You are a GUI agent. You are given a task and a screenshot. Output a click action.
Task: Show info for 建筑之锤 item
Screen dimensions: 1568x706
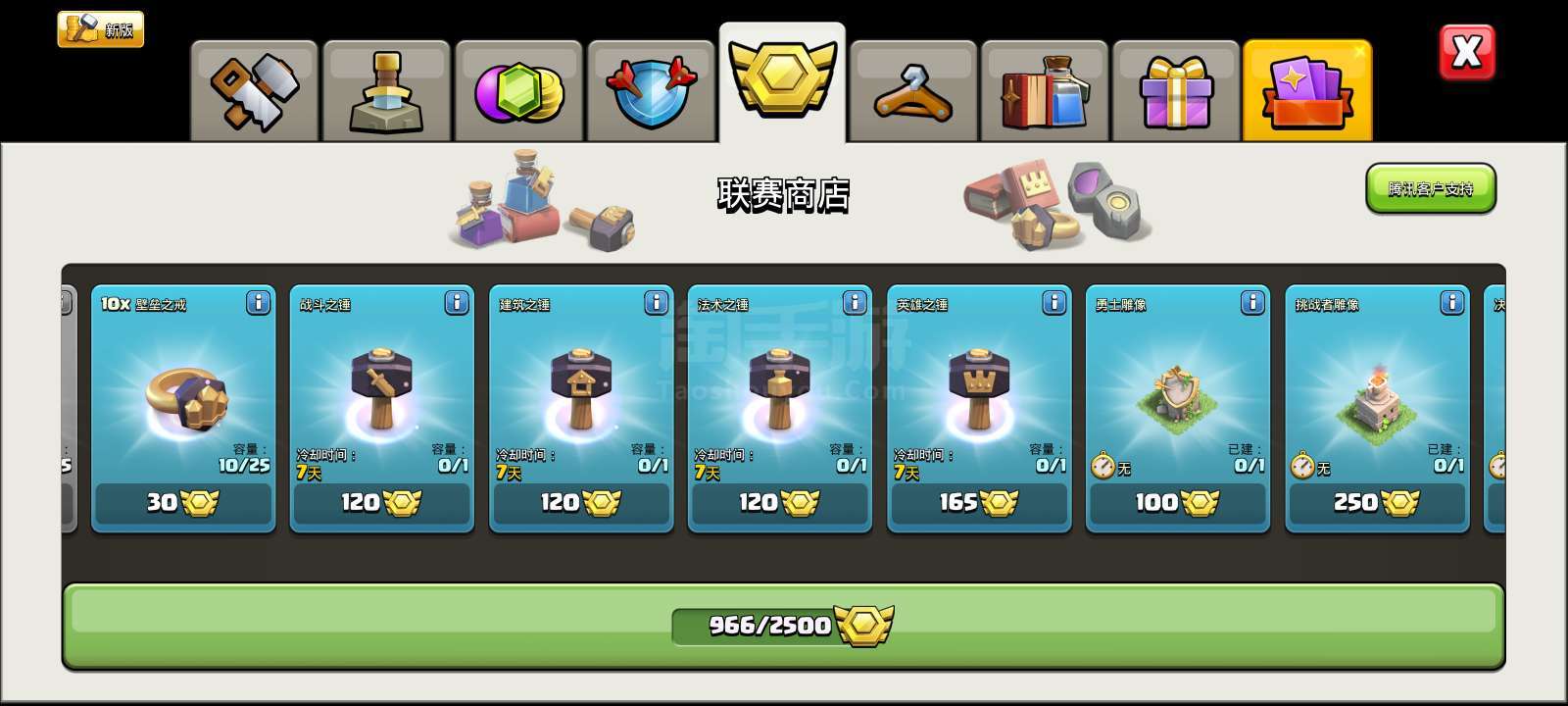click(657, 302)
